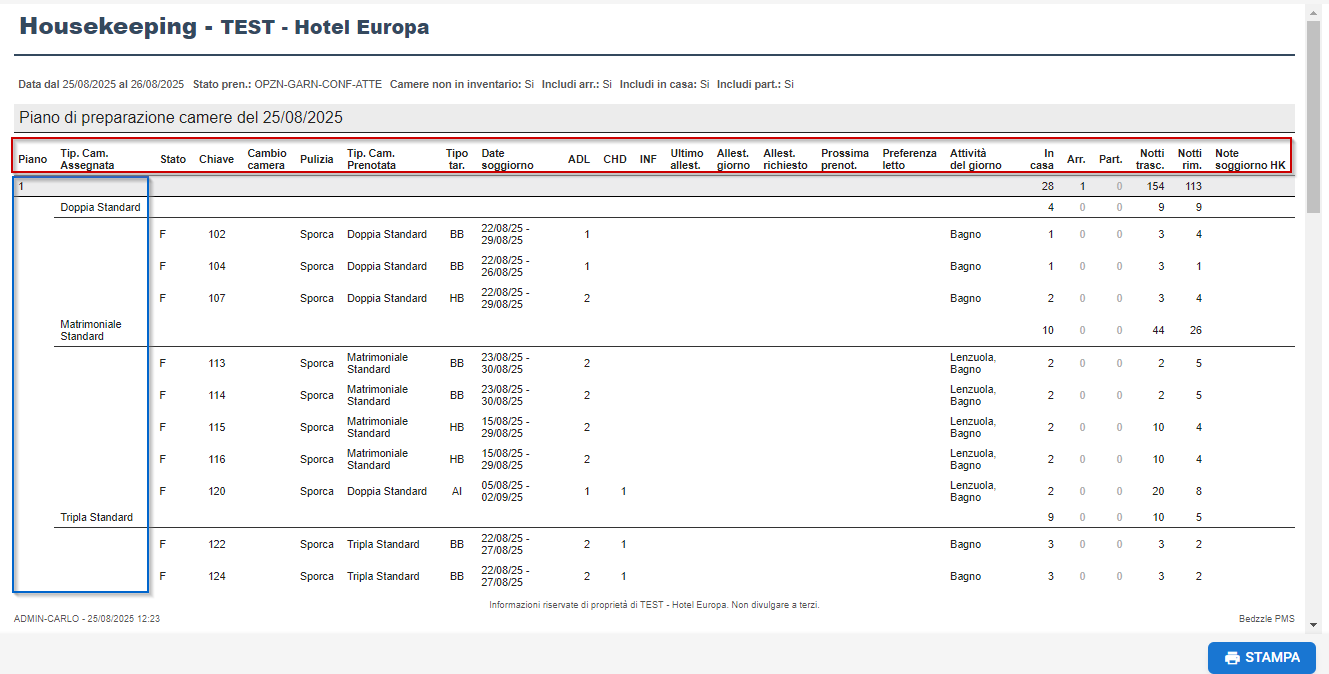
Task: Click the Attività del giorno column header
Action: 975,159
